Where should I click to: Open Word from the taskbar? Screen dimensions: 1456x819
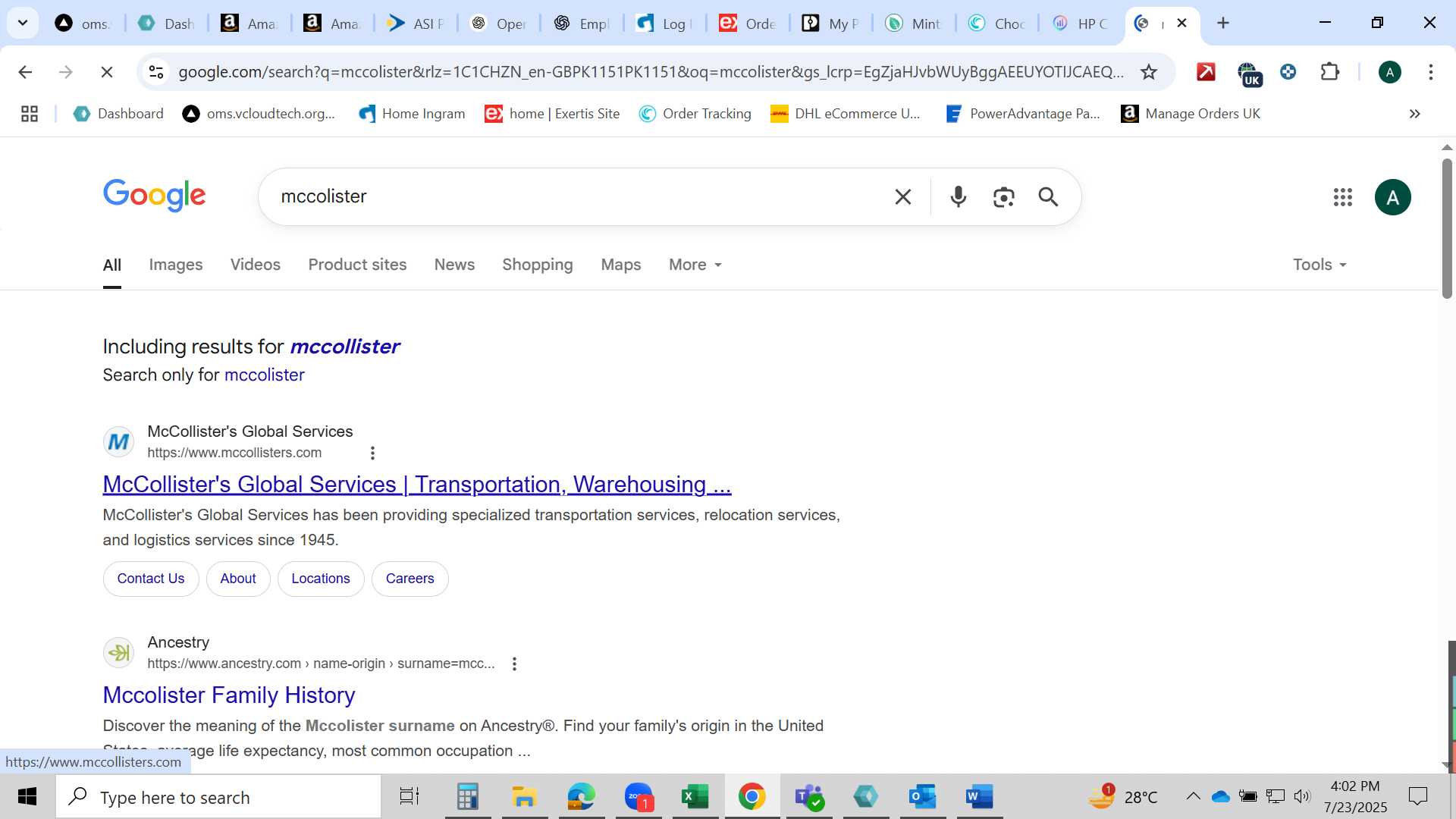[979, 797]
